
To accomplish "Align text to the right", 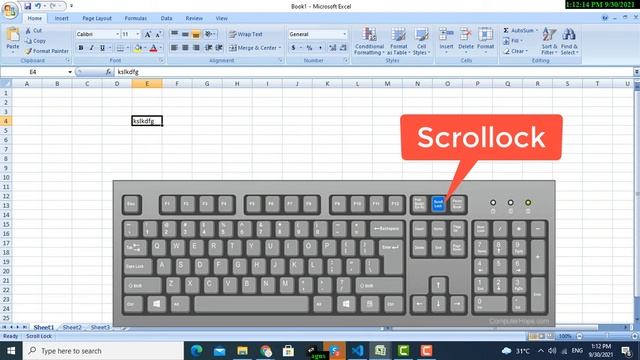I will pyautogui.click(x=196, y=48).
